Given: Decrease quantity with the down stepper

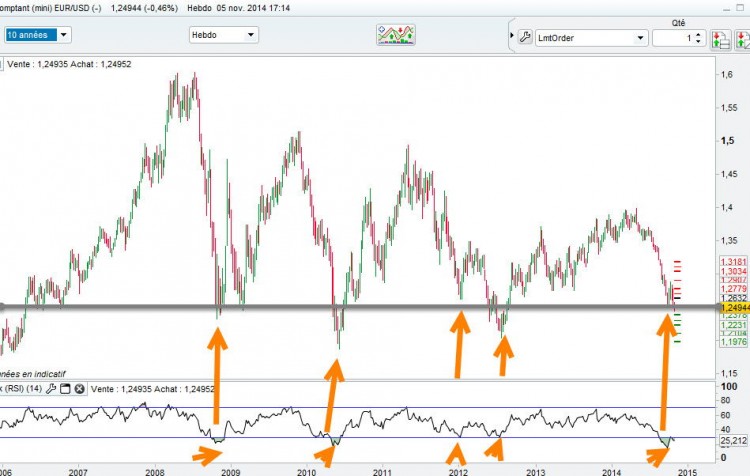Looking at the screenshot, I should click(x=698, y=41).
